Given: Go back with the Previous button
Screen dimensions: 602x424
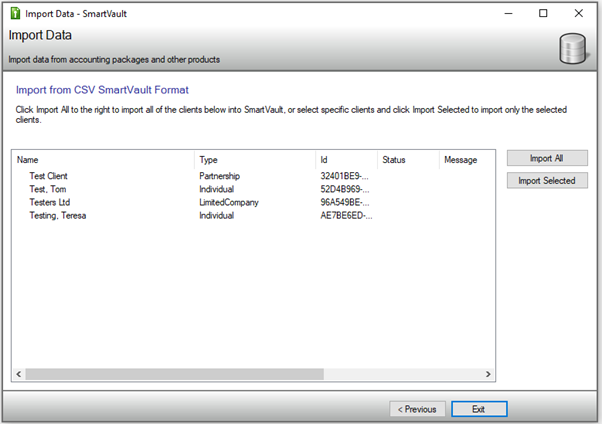Looking at the screenshot, I should (x=416, y=409).
